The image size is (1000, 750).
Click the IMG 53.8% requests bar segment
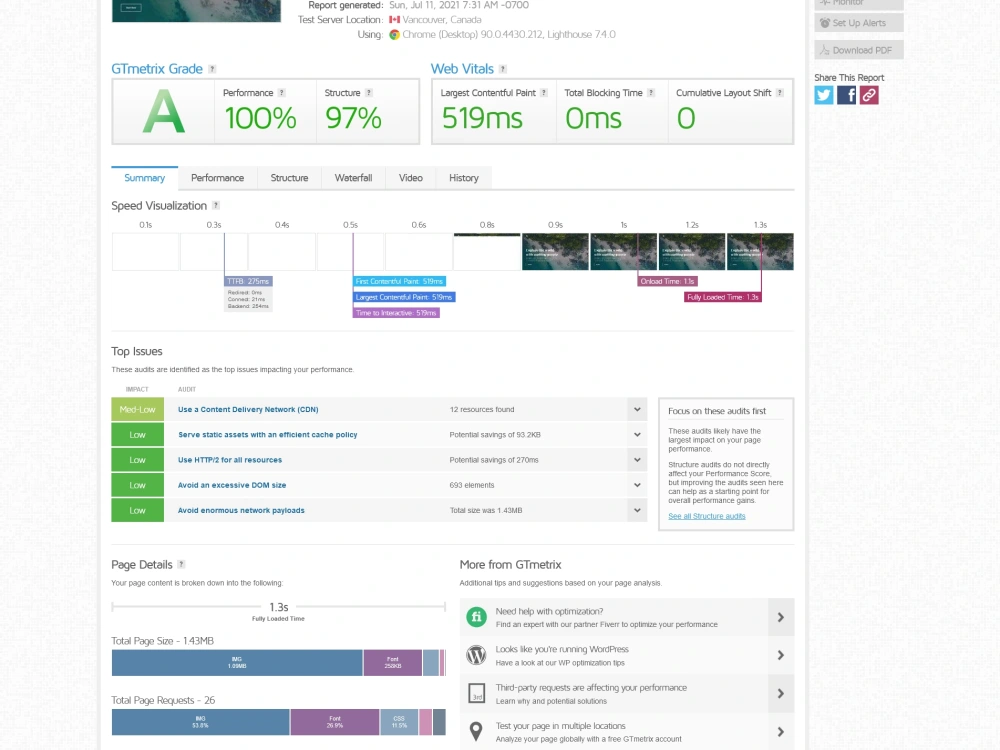[x=200, y=722]
